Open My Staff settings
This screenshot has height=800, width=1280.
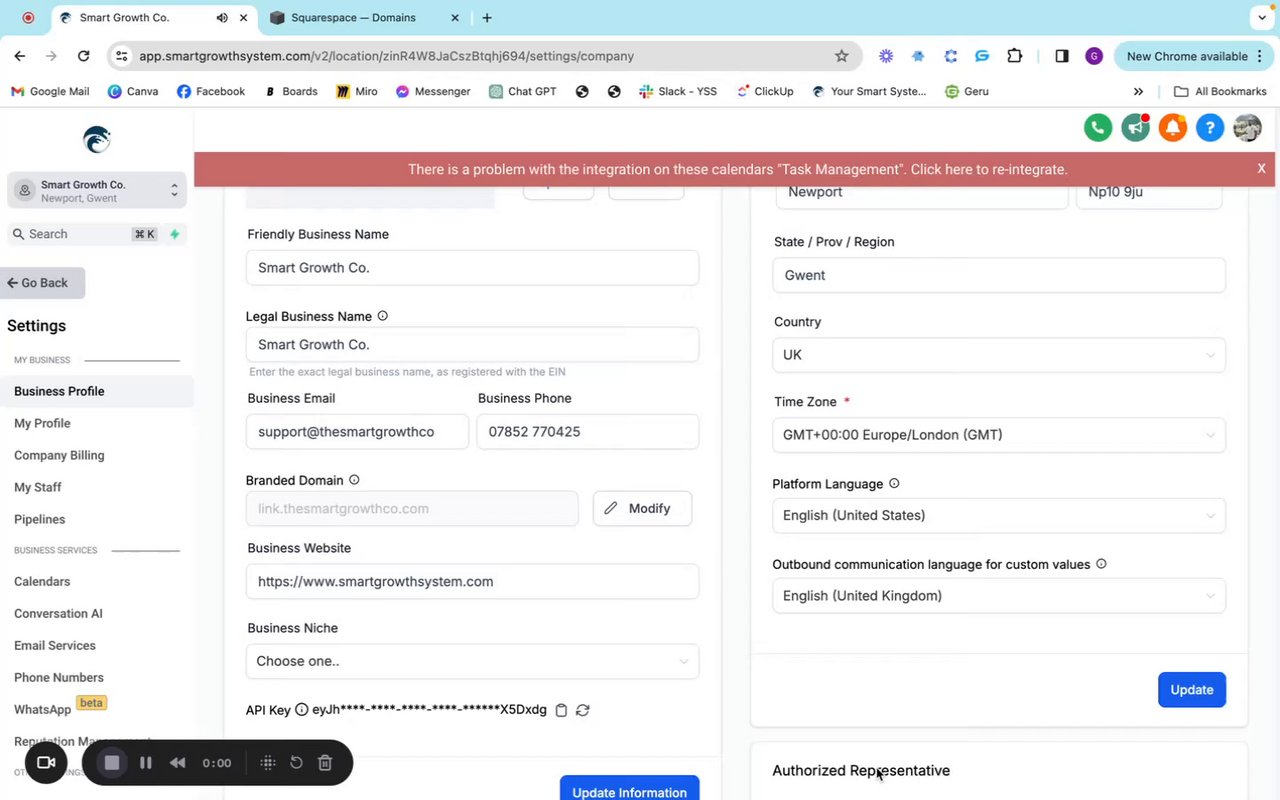coord(38,487)
